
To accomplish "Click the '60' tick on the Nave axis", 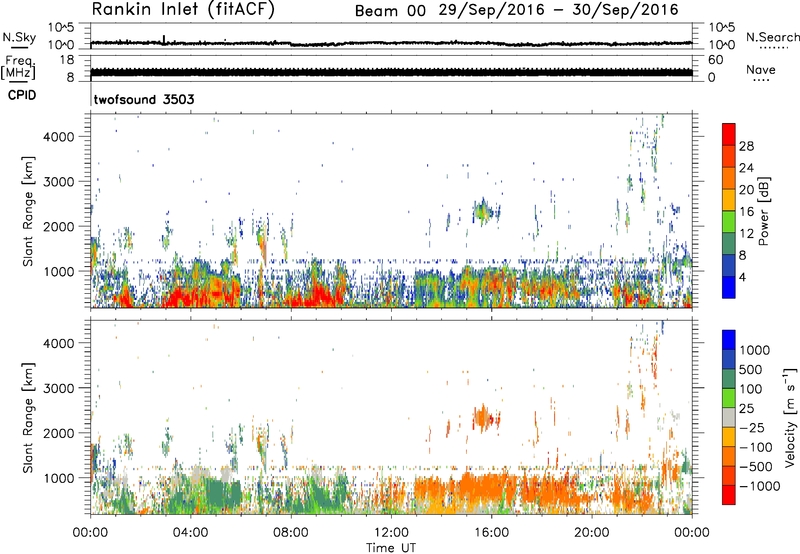I will [x=716, y=60].
